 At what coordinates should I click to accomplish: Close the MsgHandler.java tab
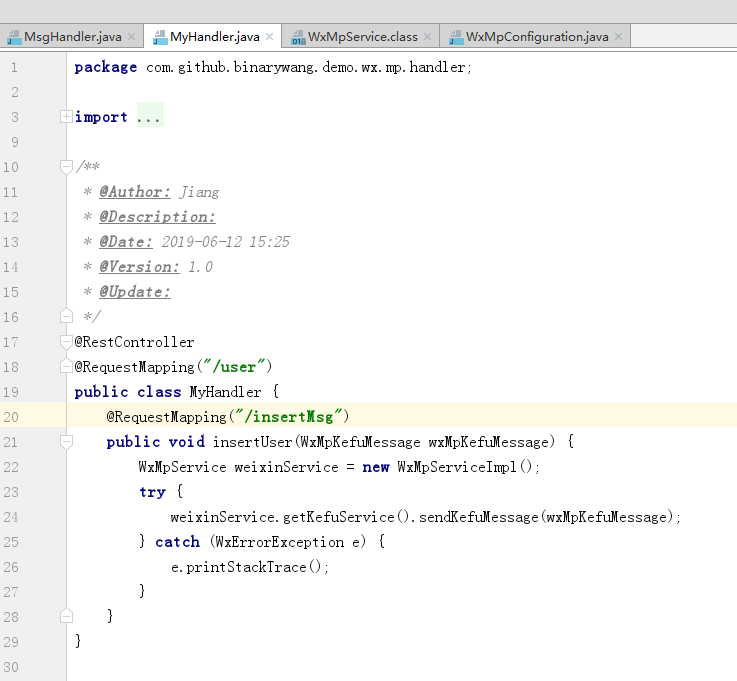coord(132,37)
